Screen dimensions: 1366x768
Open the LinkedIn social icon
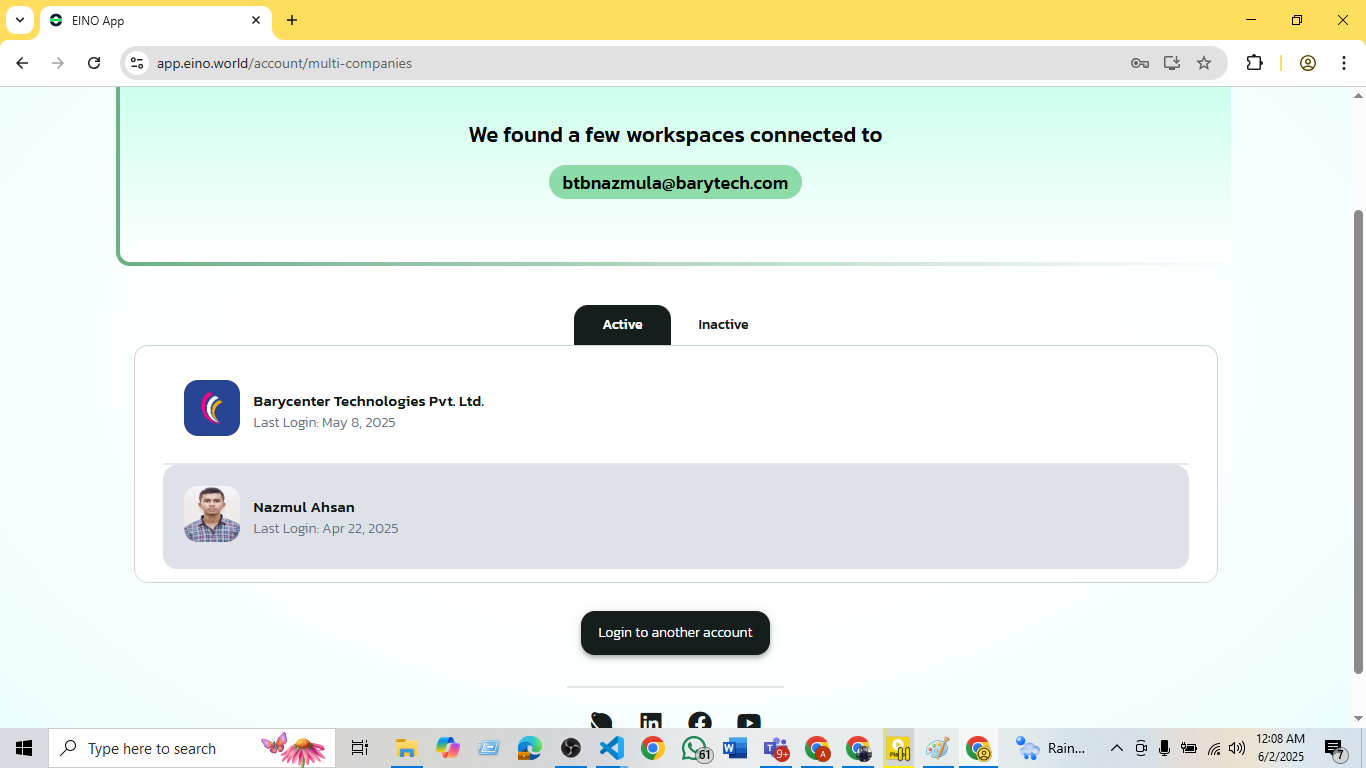(651, 722)
